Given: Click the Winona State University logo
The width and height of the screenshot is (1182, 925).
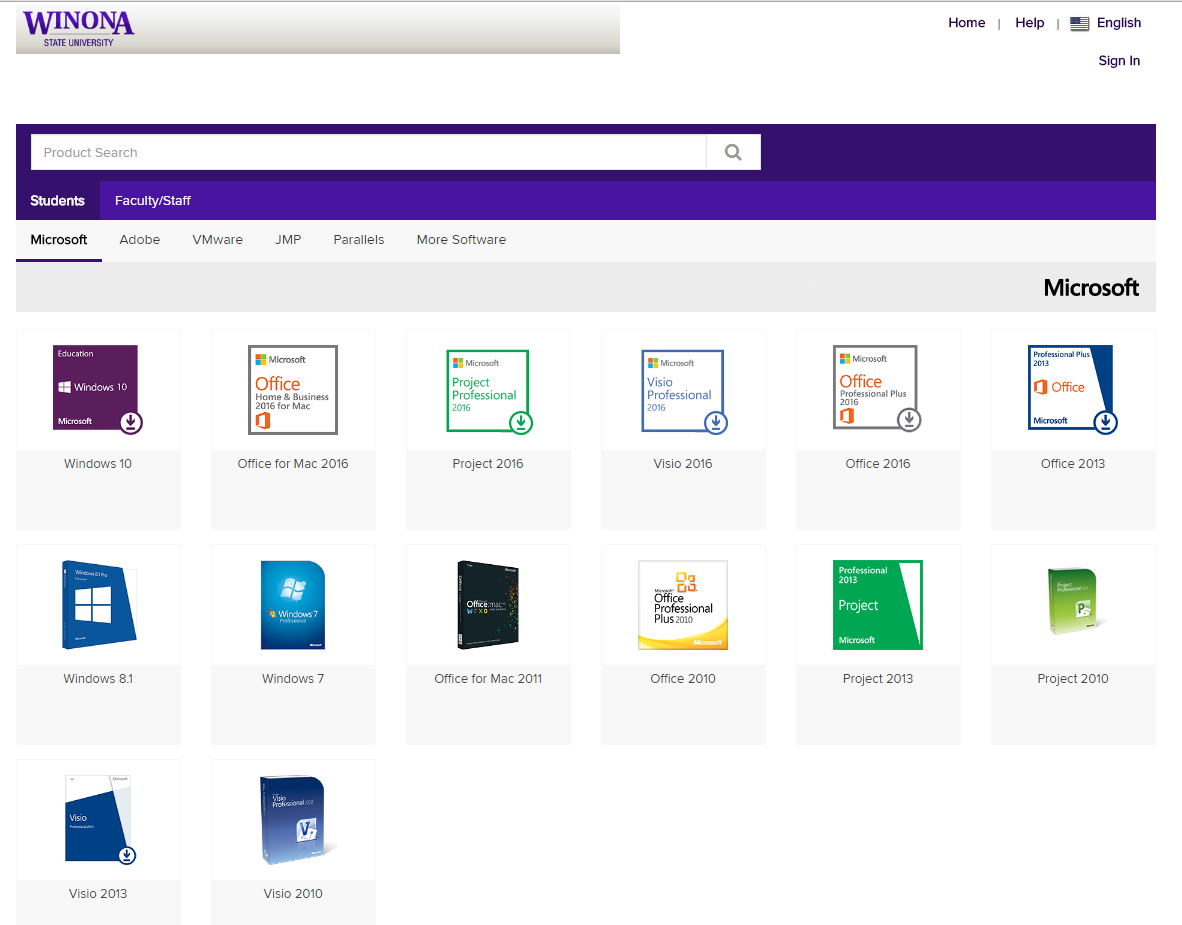Looking at the screenshot, I should 78,28.
